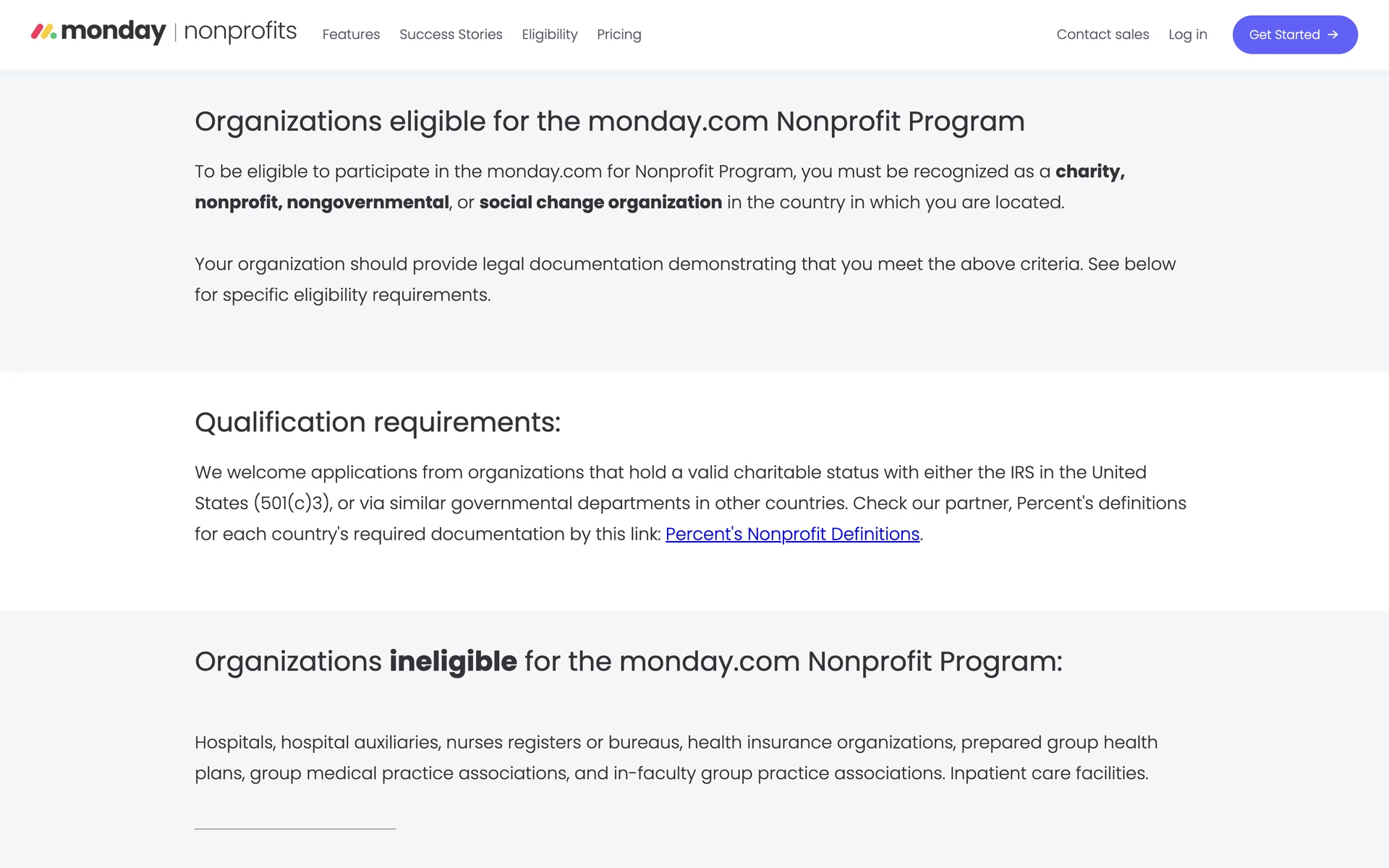Click the arrow icon in Get Started
The width and height of the screenshot is (1389, 868).
pos(1333,35)
